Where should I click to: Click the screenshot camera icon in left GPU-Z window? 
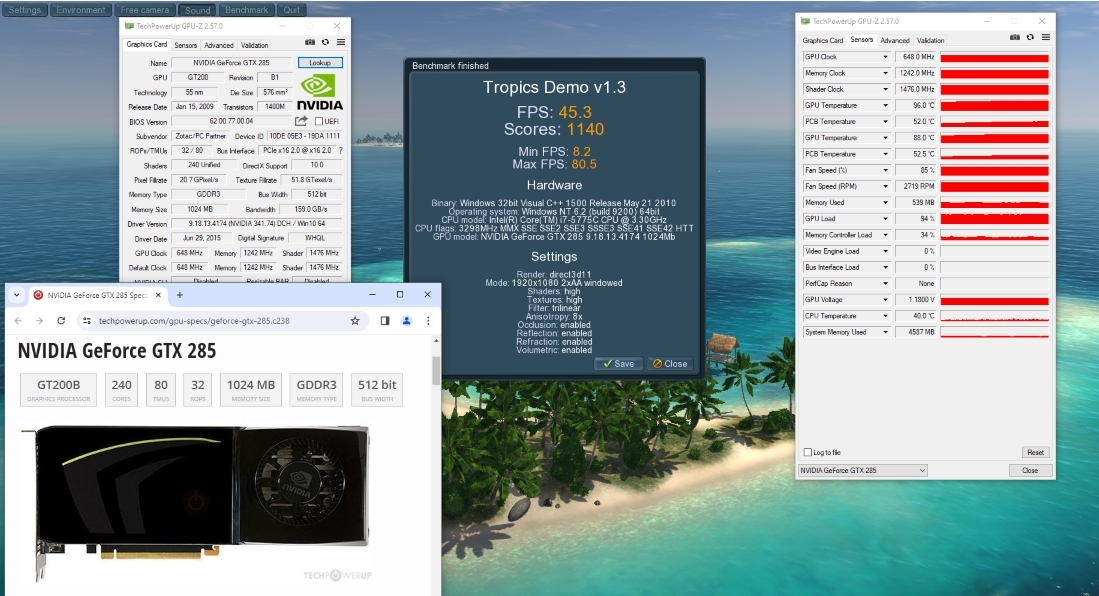(310, 42)
